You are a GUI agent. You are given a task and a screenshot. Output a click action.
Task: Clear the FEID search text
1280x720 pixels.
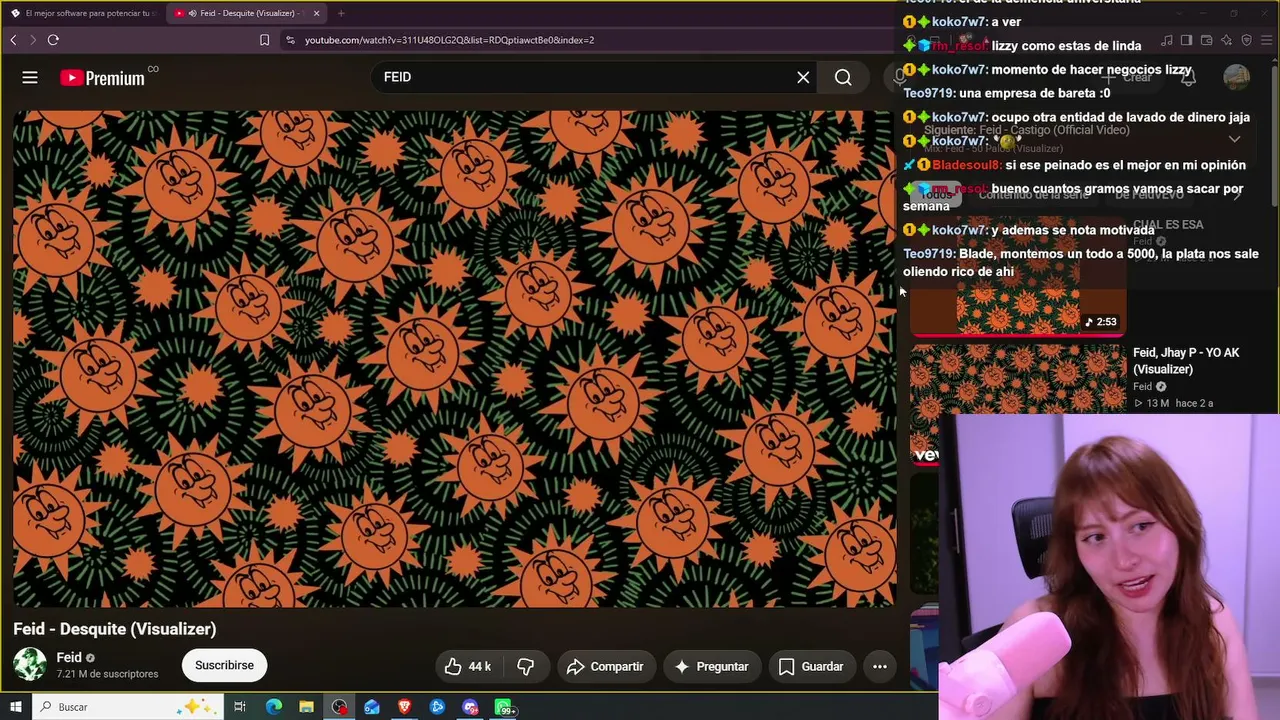(x=803, y=77)
